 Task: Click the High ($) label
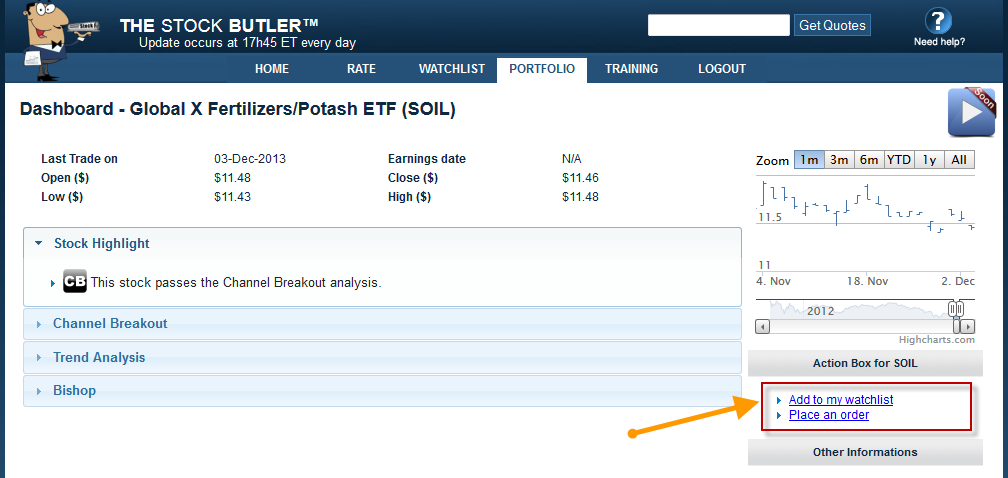tap(410, 197)
